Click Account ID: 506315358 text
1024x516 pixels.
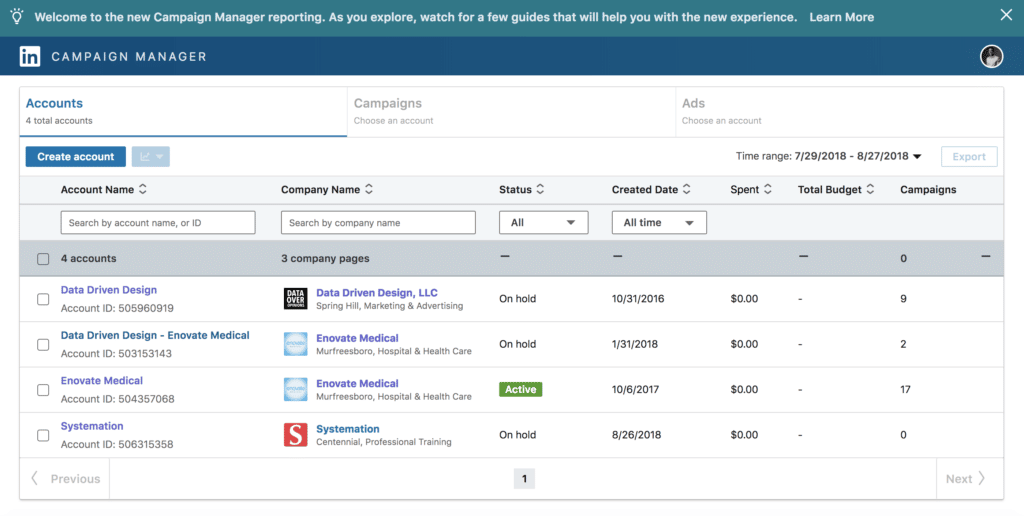coord(117,444)
